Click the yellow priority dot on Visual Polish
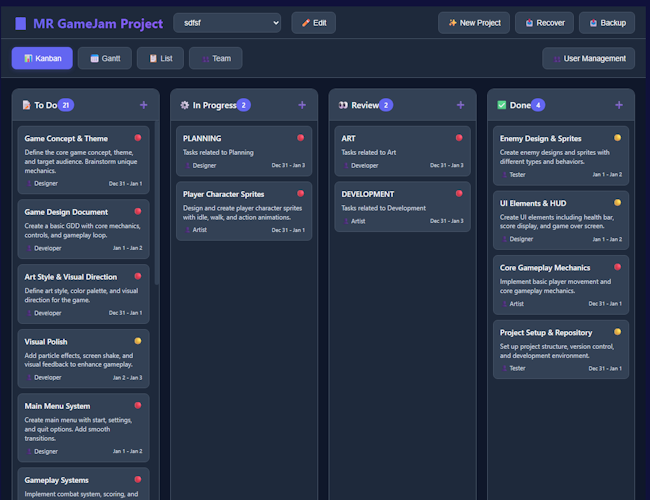 click(138, 341)
